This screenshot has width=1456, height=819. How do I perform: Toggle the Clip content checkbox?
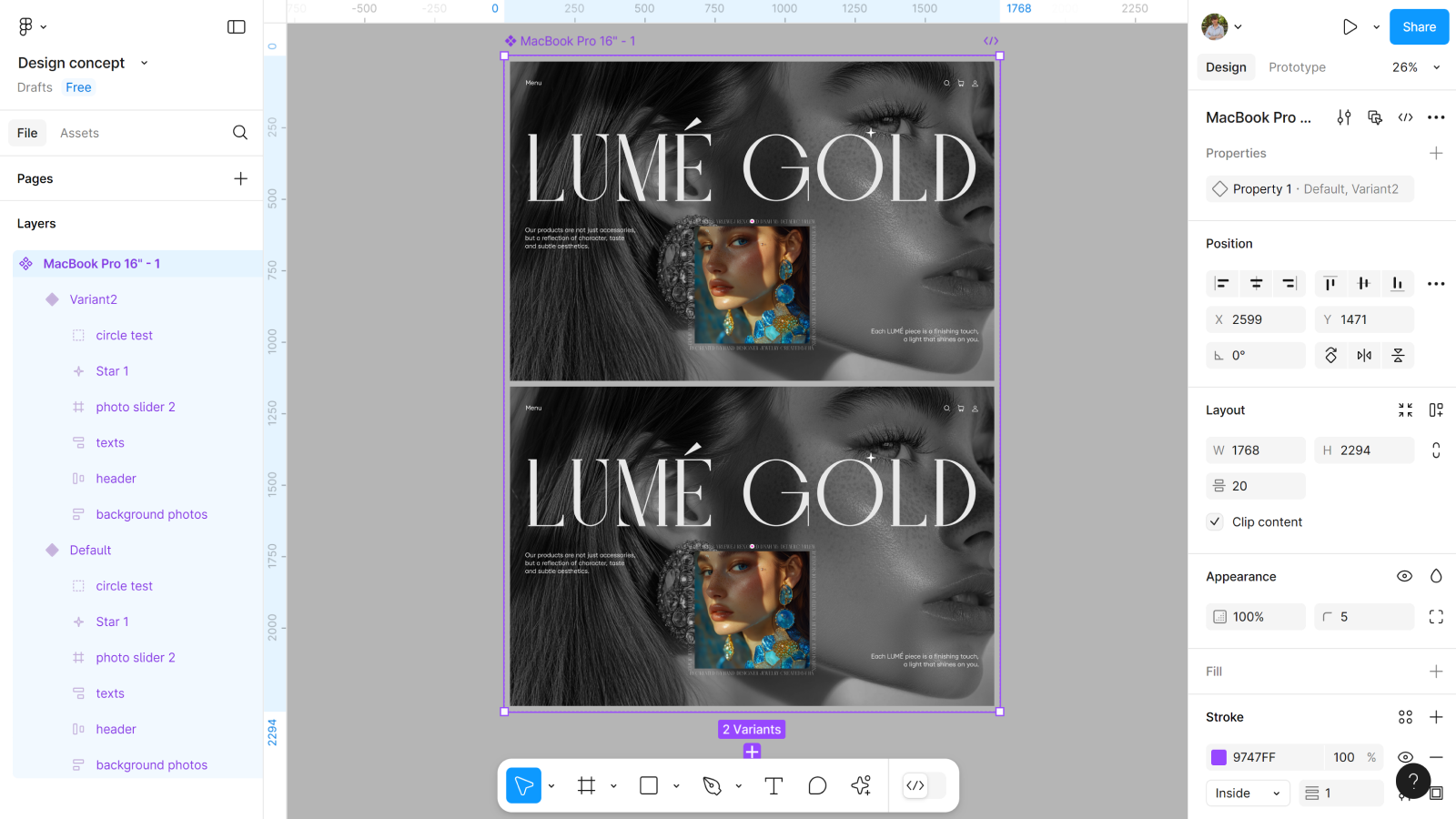1215,521
